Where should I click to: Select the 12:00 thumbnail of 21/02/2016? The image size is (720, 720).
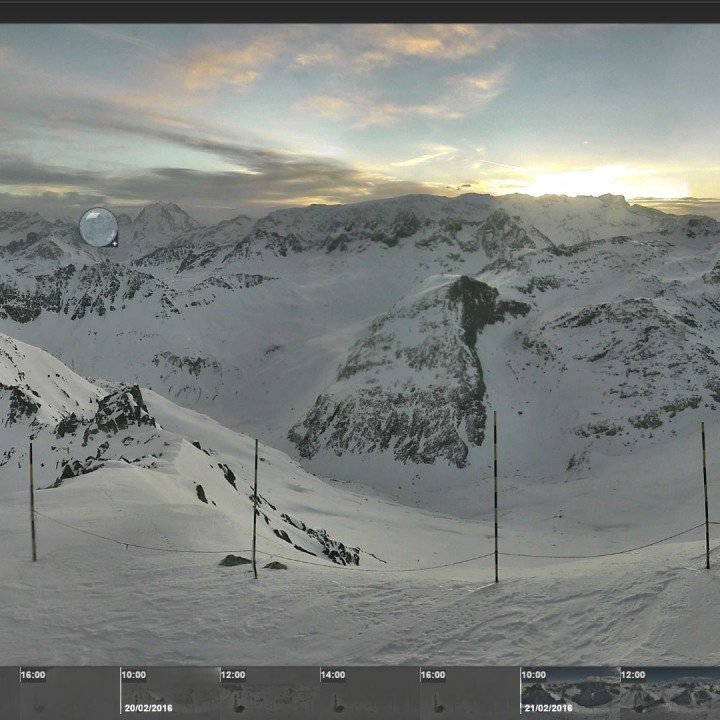pyautogui.click(x=670, y=691)
